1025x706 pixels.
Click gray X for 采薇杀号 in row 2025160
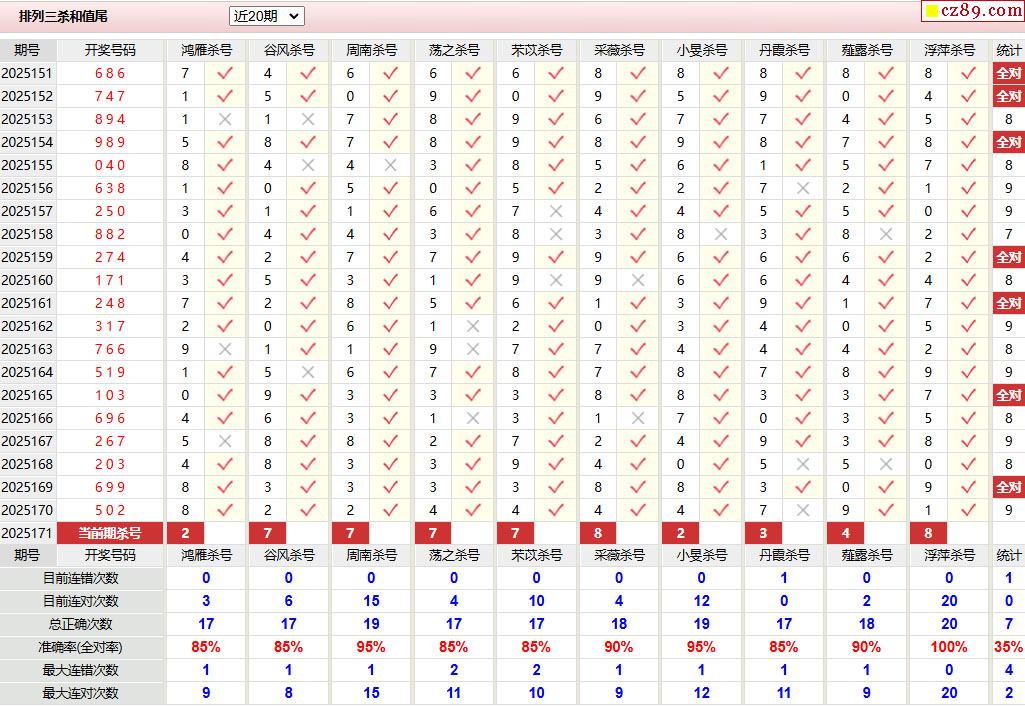[638, 280]
